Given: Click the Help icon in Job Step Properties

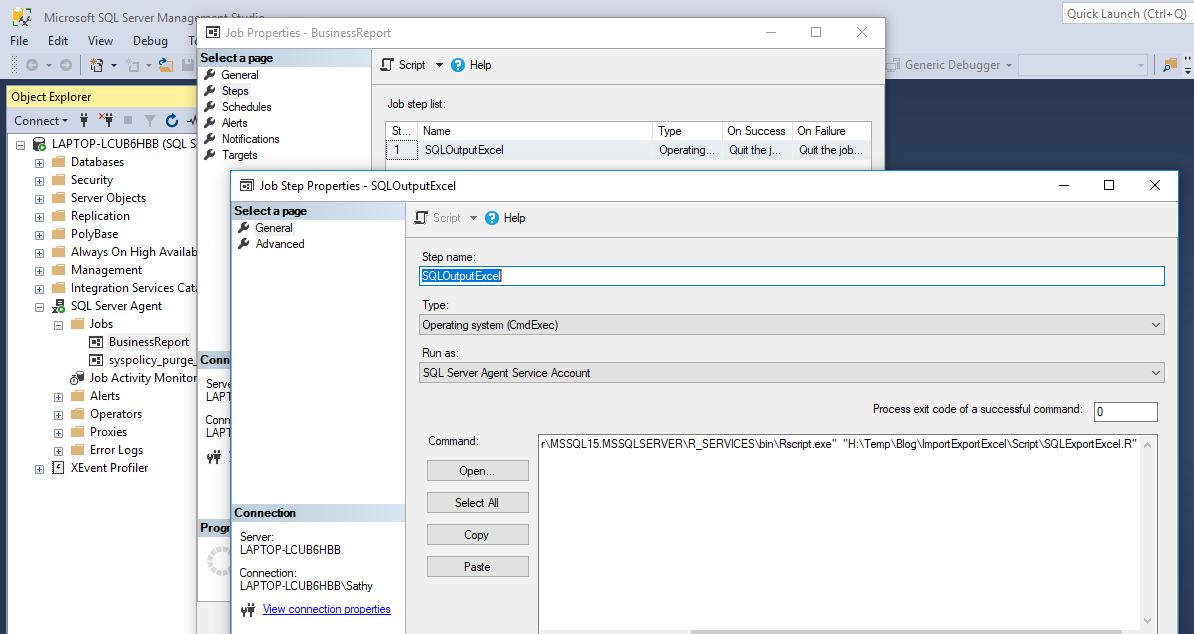Looking at the screenshot, I should 492,218.
